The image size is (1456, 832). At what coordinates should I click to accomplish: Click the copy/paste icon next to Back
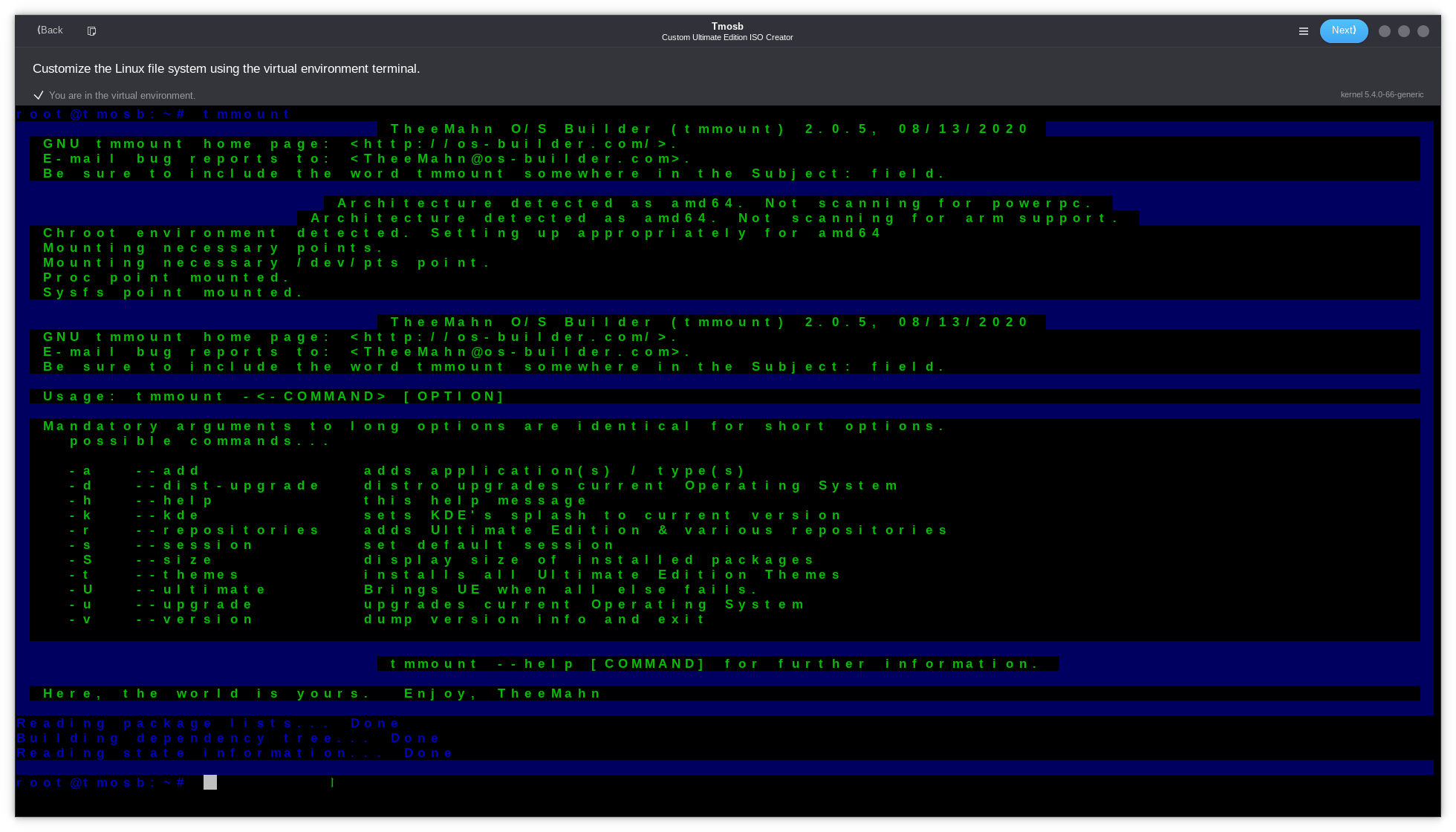click(91, 31)
